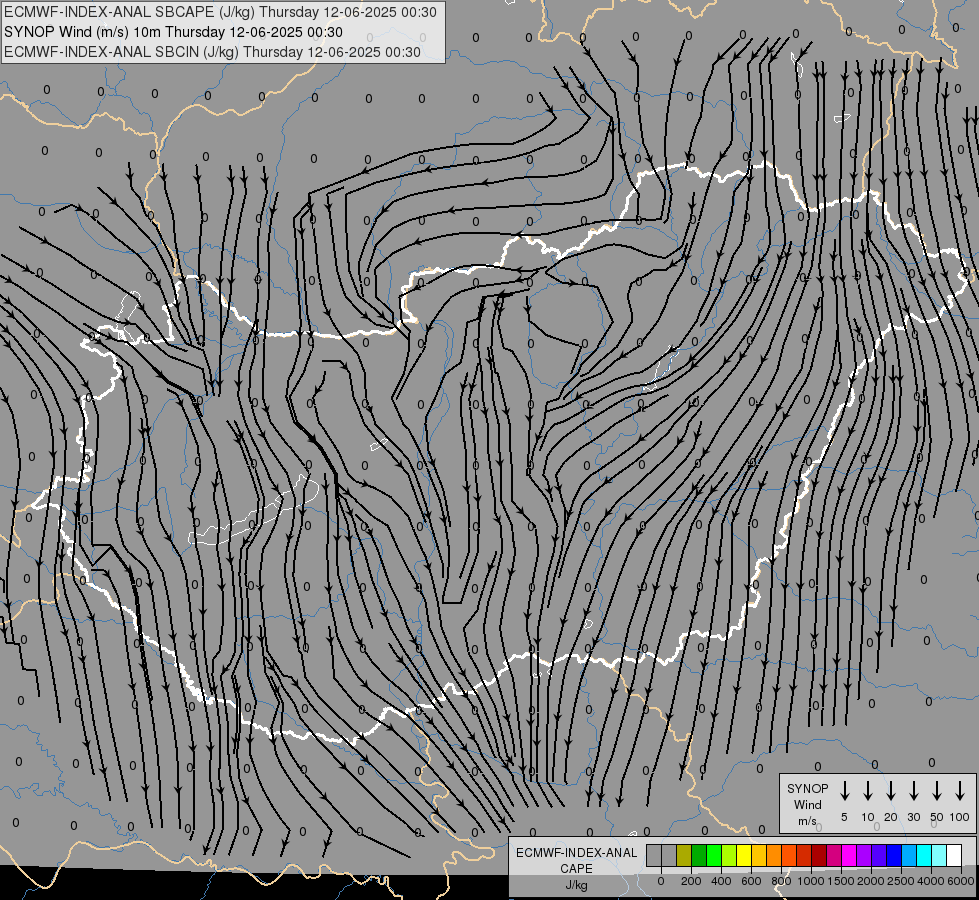Click the '800' tick label on CAPE scale
Screen dimensions: 979x900
(781, 881)
